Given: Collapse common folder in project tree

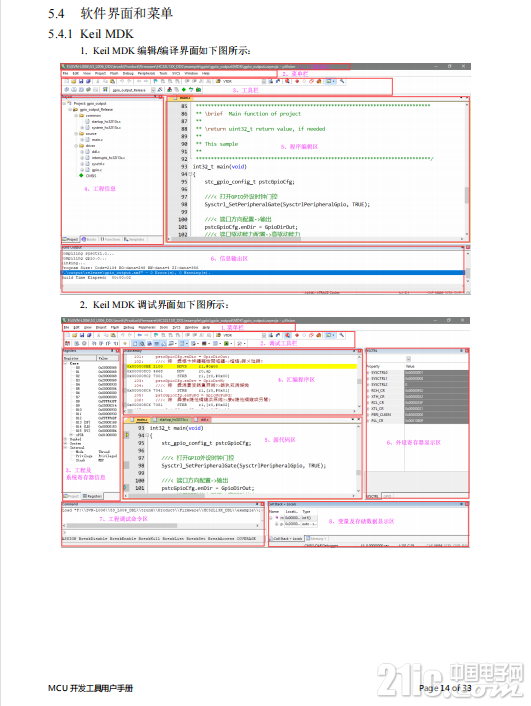Looking at the screenshot, I should [76, 116].
